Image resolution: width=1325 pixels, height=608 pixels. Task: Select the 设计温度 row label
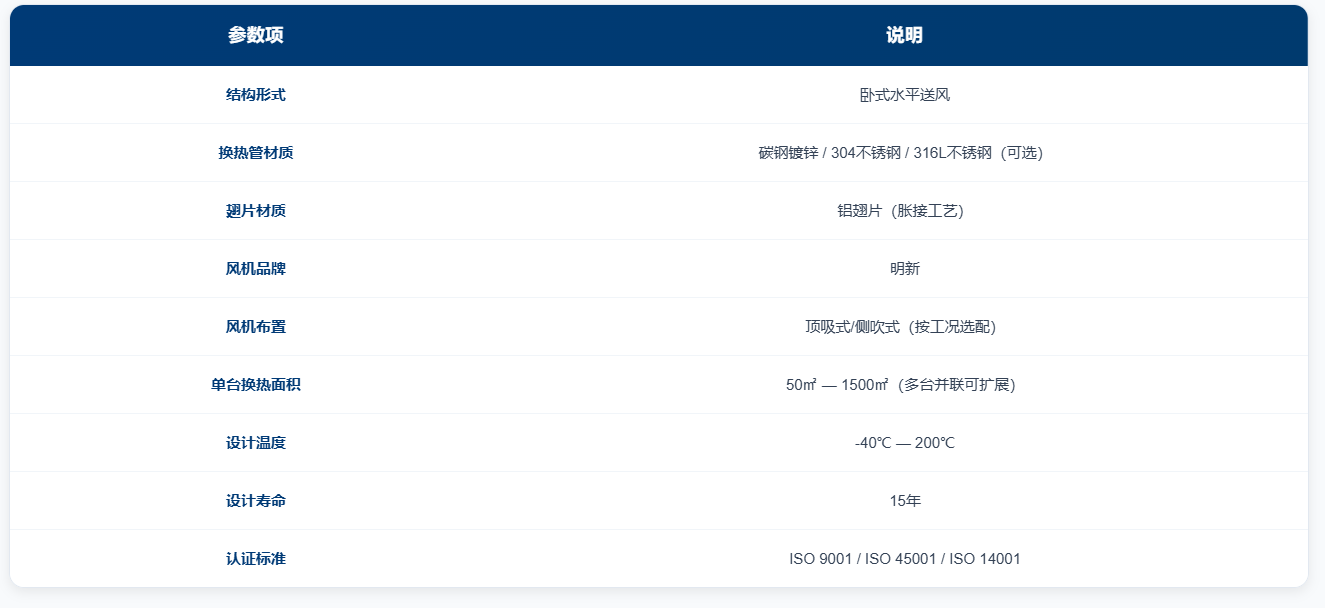click(x=256, y=443)
